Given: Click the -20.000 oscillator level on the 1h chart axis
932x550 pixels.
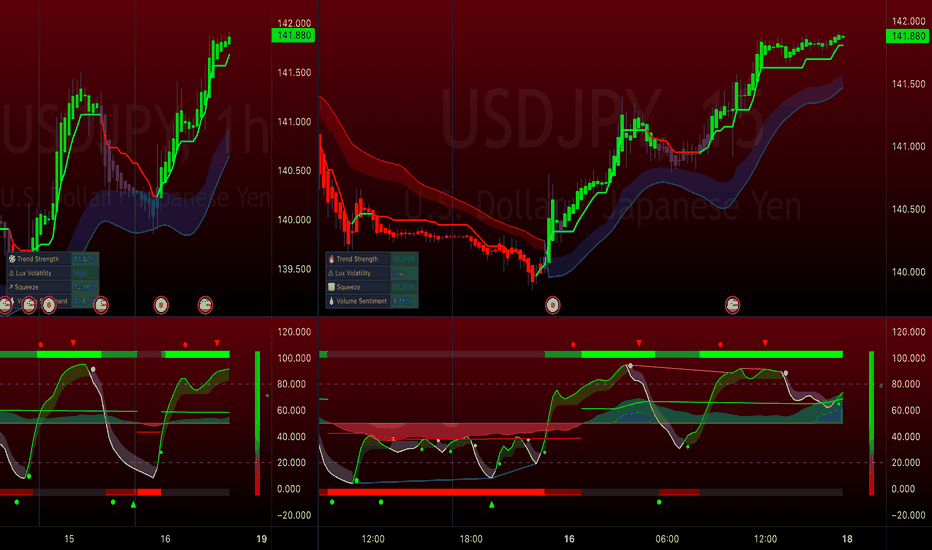Looking at the screenshot, I should [x=294, y=515].
